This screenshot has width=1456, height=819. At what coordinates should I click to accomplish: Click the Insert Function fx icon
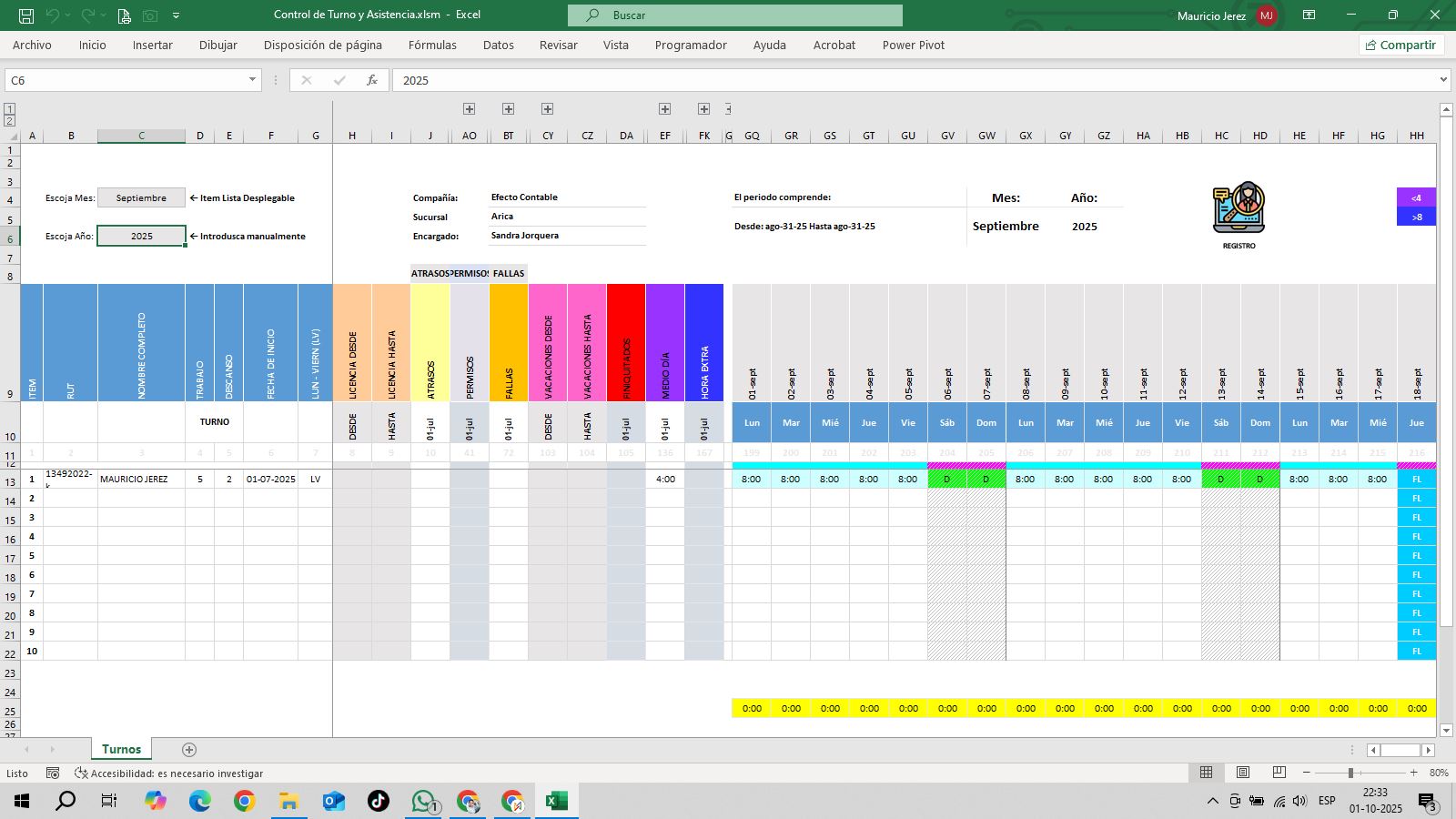pos(371,80)
